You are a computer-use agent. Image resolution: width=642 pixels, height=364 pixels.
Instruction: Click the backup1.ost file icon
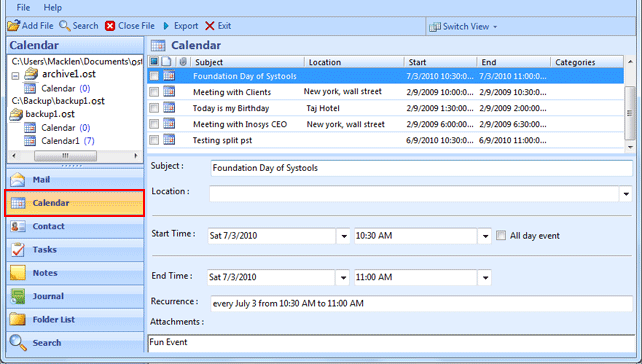(16, 114)
